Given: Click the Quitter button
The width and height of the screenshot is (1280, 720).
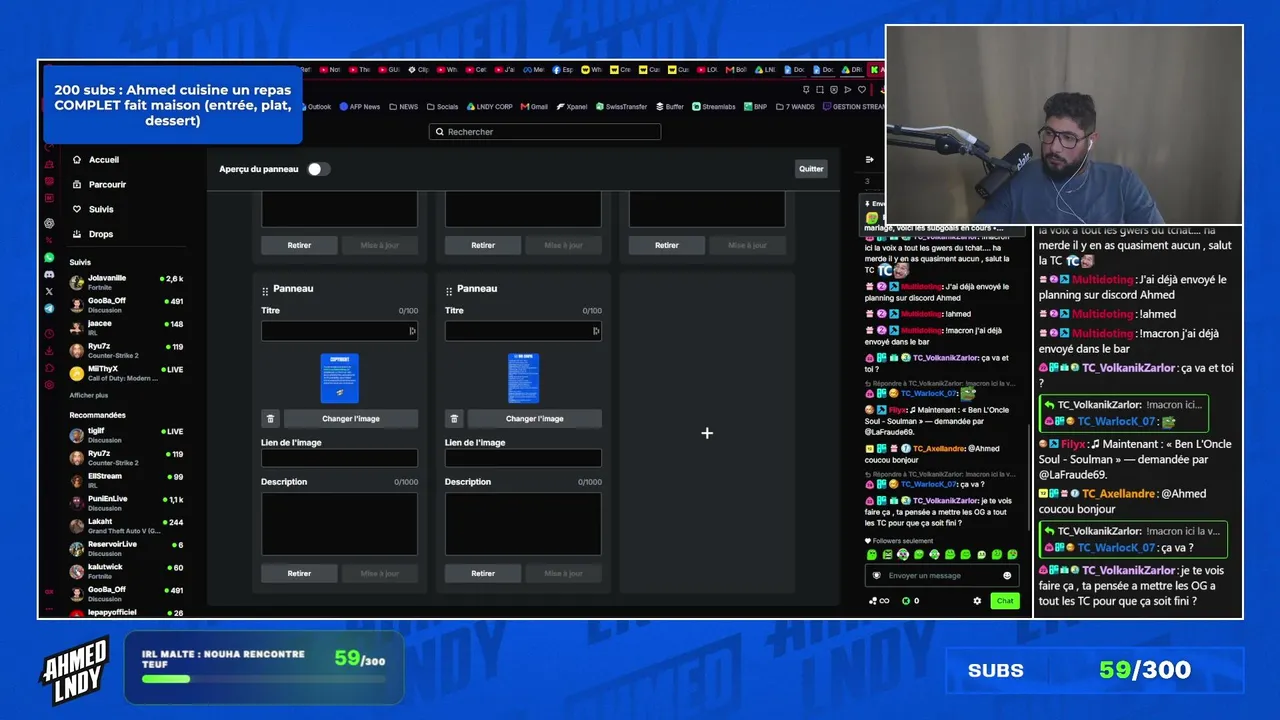Looking at the screenshot, I should 811,169.
